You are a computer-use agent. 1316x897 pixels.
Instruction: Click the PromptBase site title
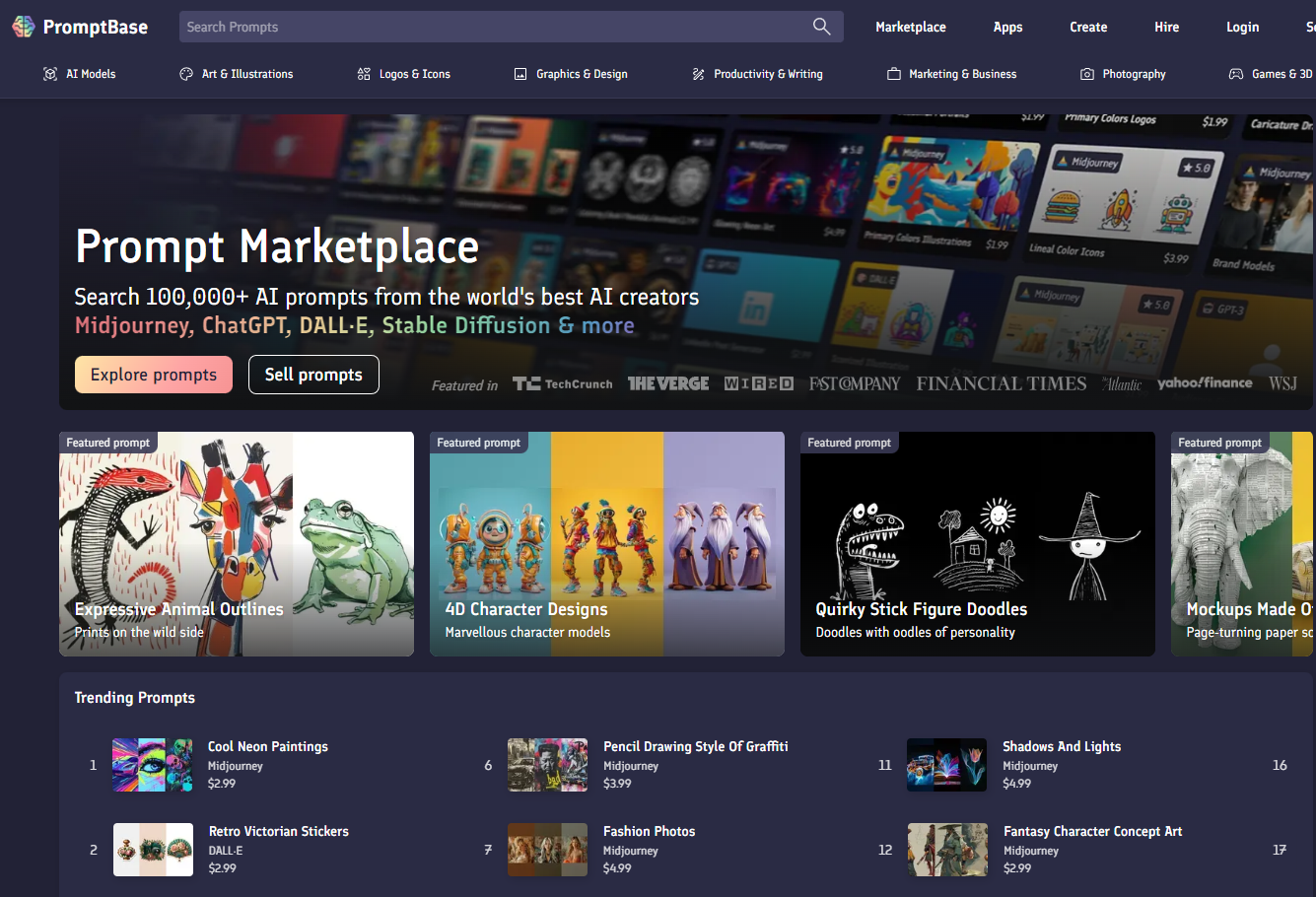[x=96, y=27]
